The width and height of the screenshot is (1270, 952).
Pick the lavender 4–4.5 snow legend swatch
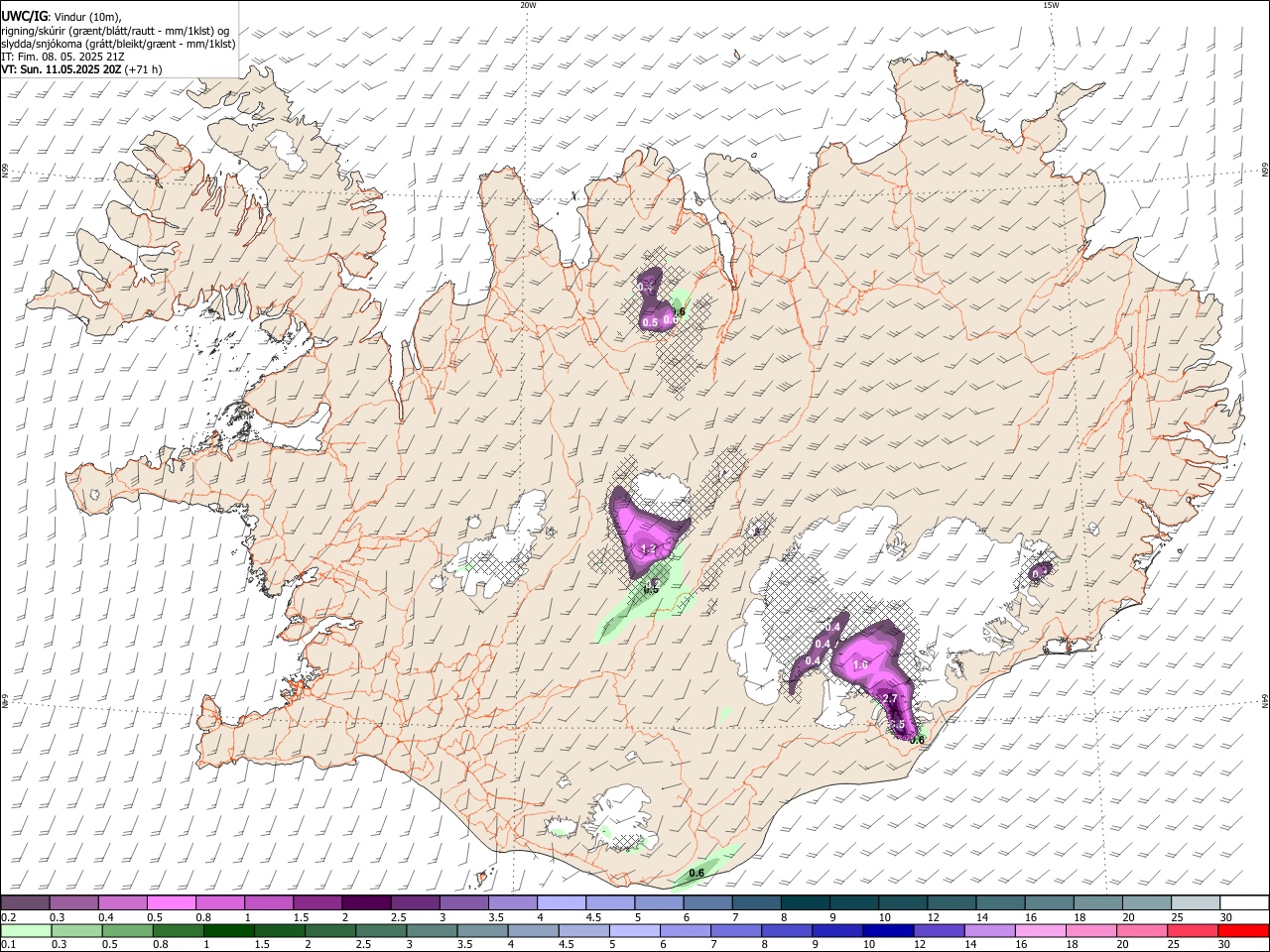pos(561,903)
